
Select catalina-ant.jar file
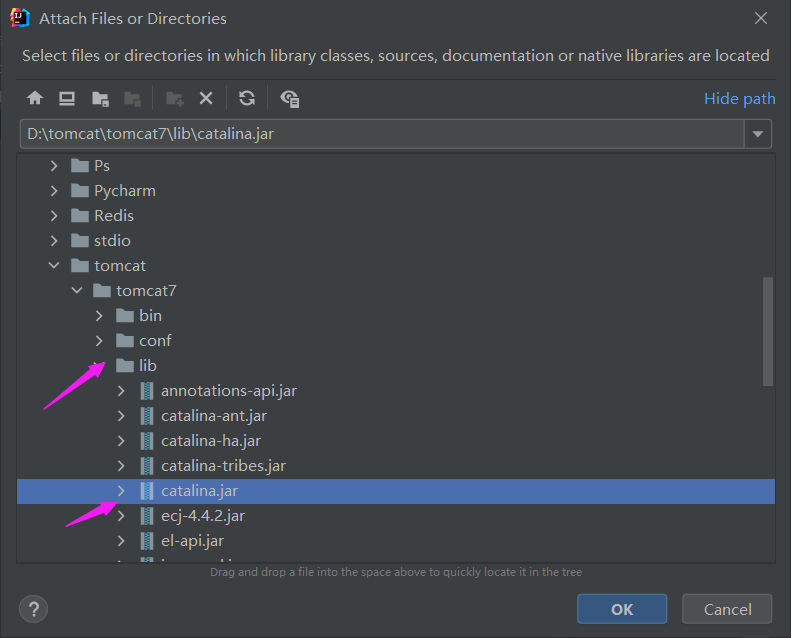pos(214,416)
